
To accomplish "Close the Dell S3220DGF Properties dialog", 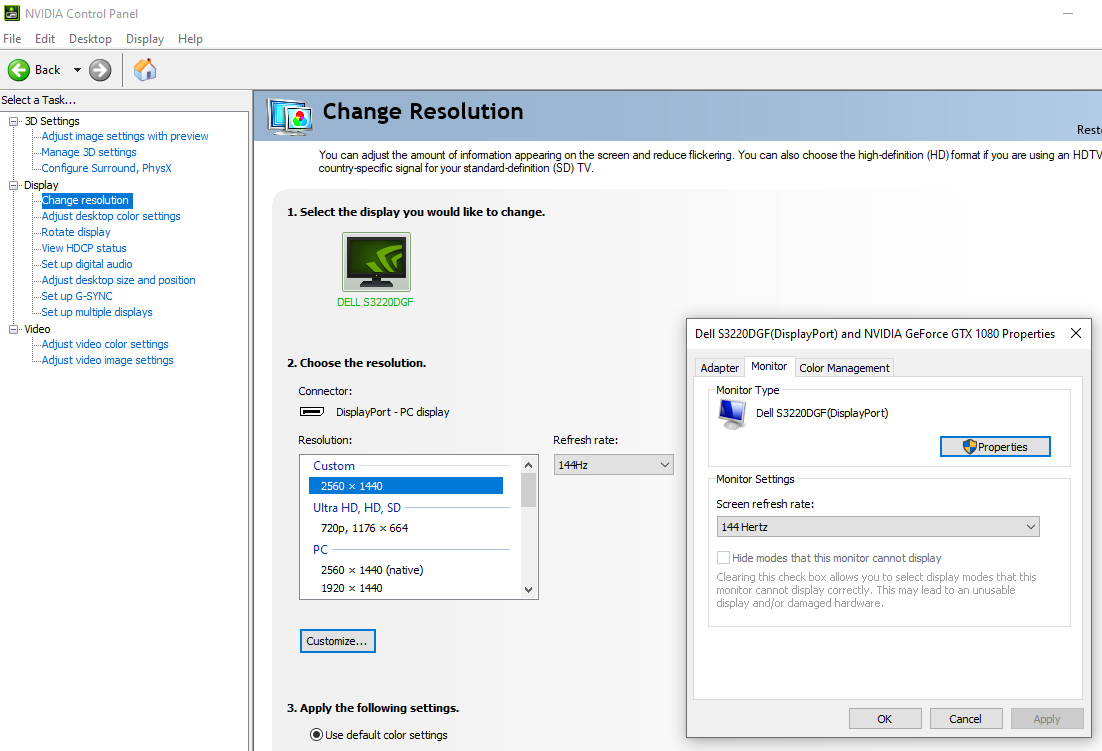I will pyautogui.click(x=1075, y=333).
